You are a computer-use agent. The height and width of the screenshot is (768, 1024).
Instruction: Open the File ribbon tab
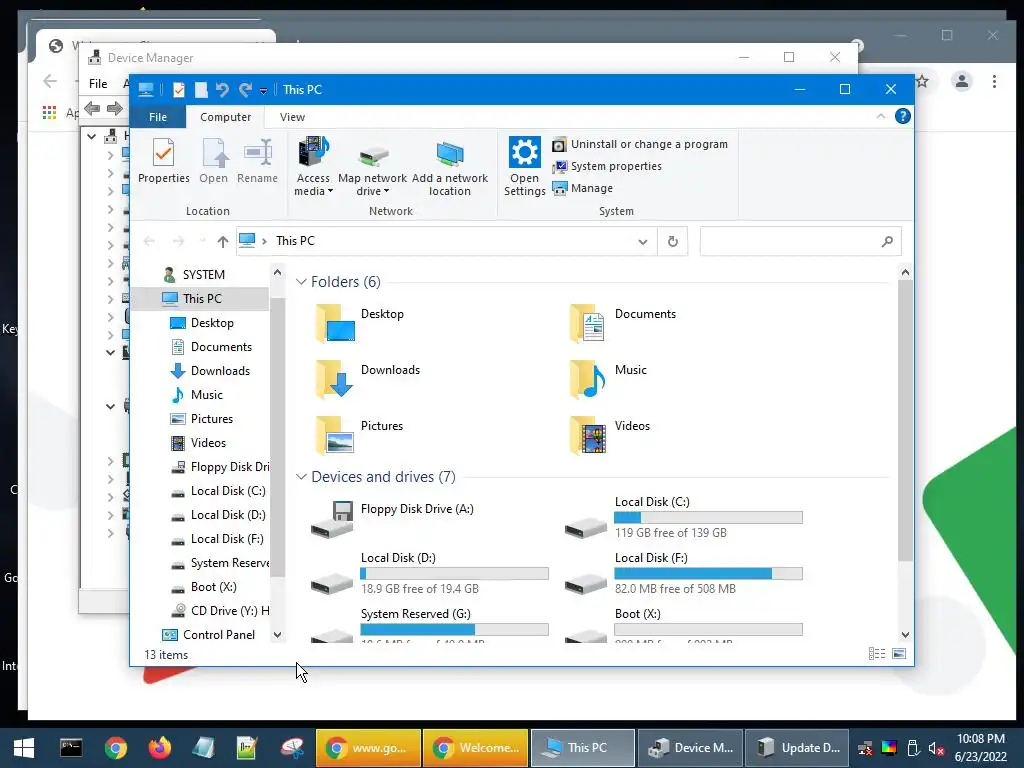[157, 117]
